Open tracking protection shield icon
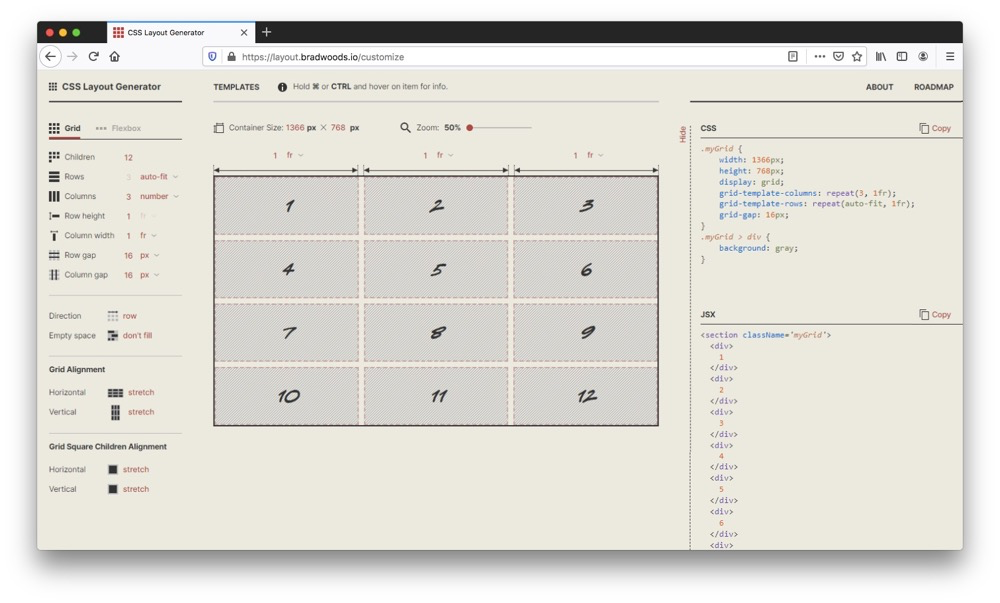Screen dimensions: 1000x603 pyautogui.click(x=212, y=57)
